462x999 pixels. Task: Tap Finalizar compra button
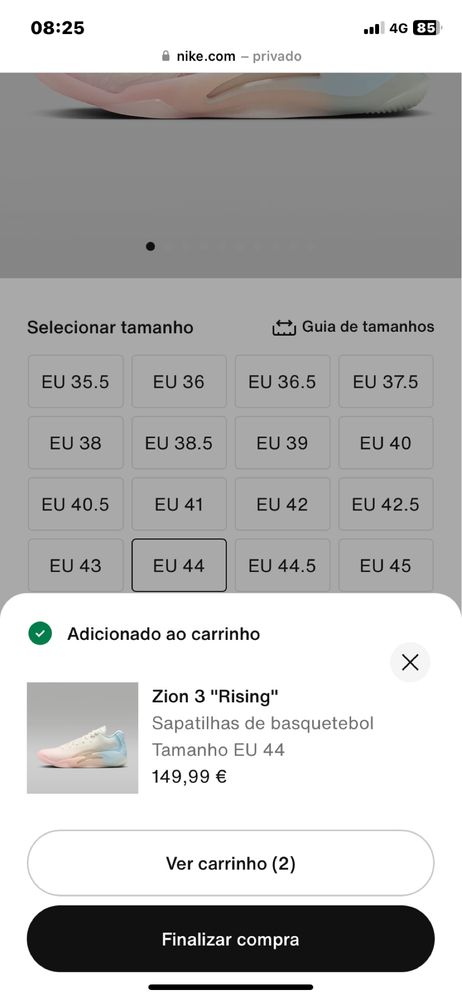(x=231, y=939)
